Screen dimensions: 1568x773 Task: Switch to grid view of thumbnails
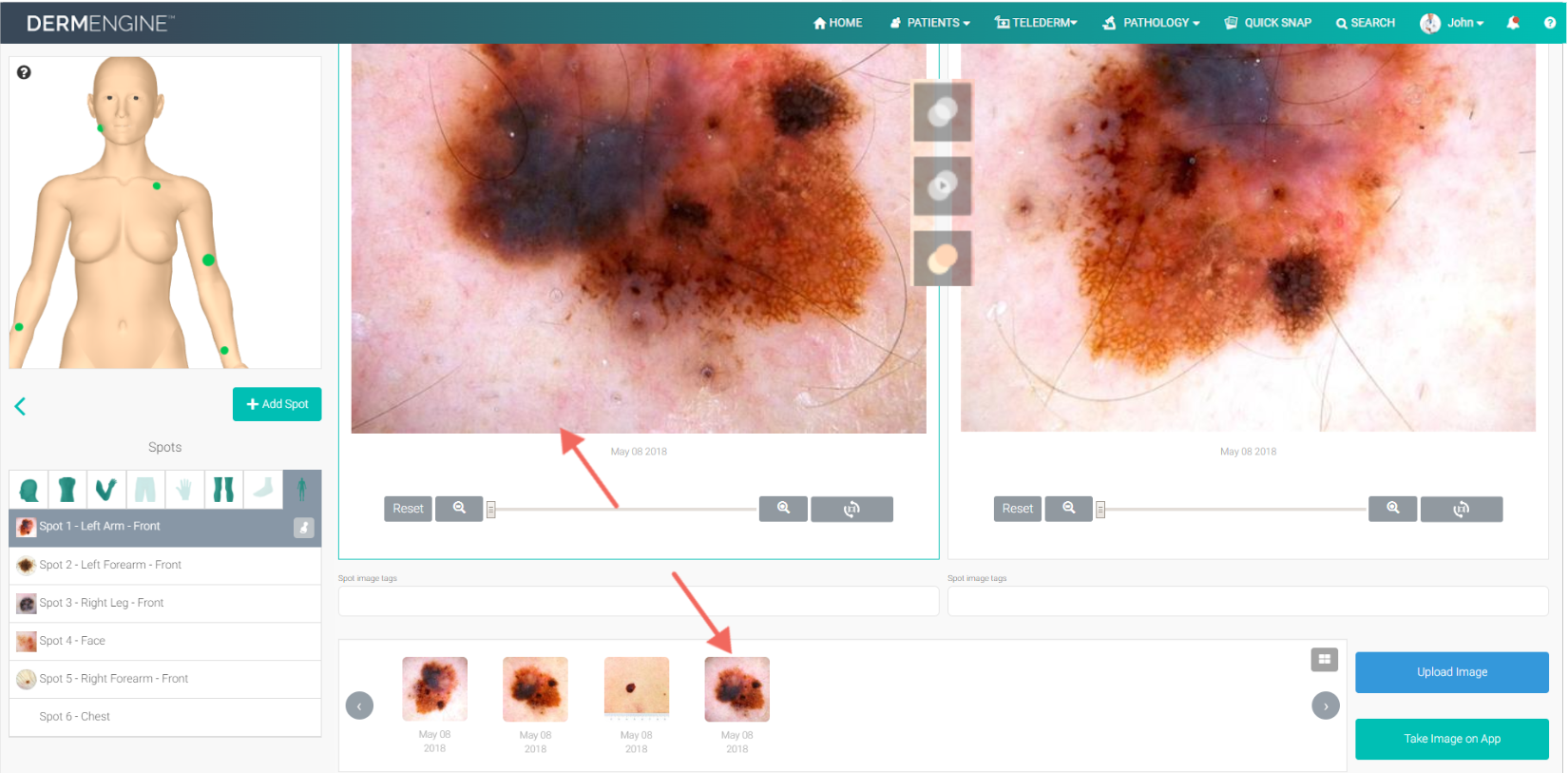[1324, 659]
